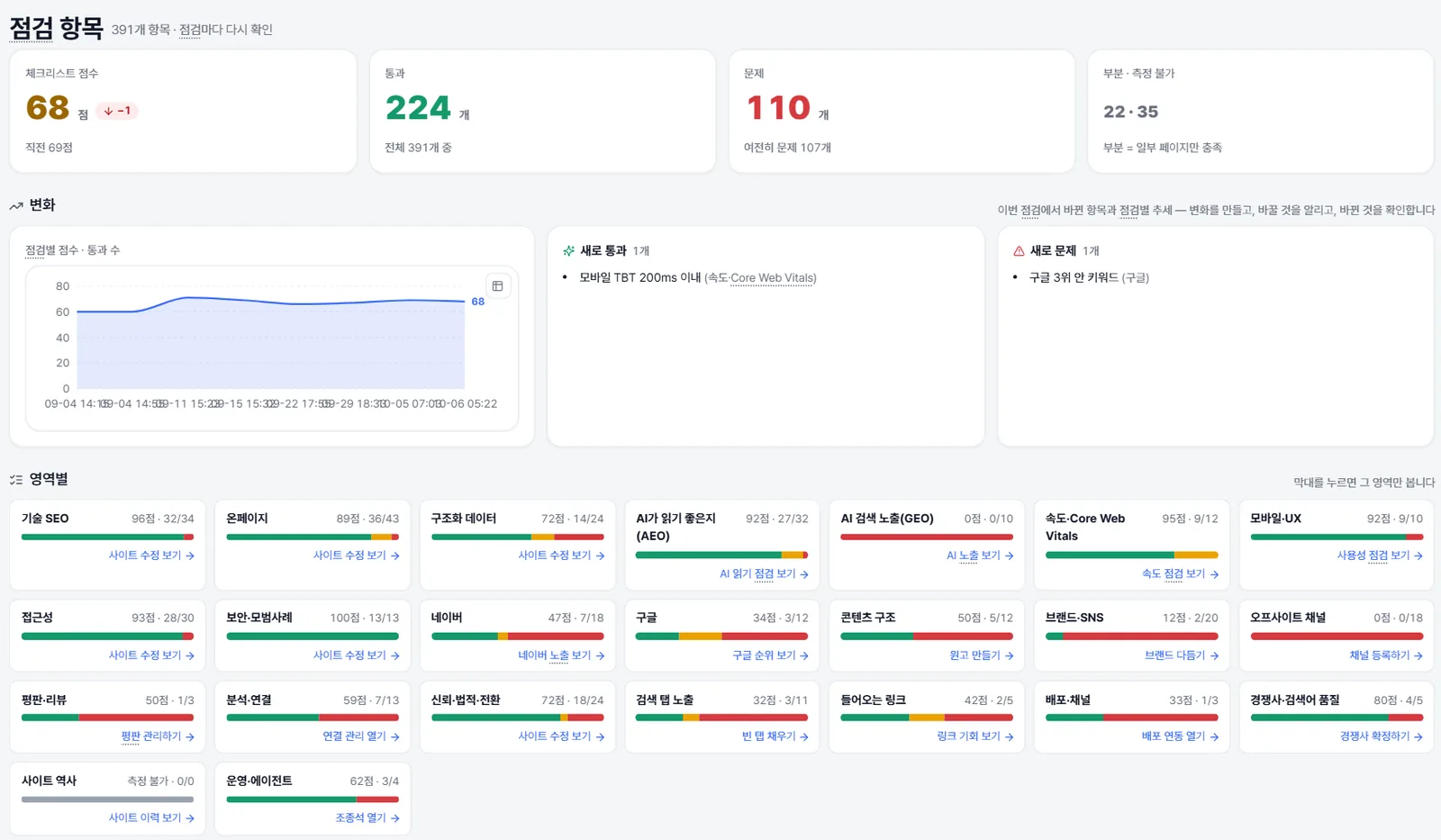This screenshot has width=1441, height=840.
Task: Click the table view icon on chart
Action: (x=497, y=286)
